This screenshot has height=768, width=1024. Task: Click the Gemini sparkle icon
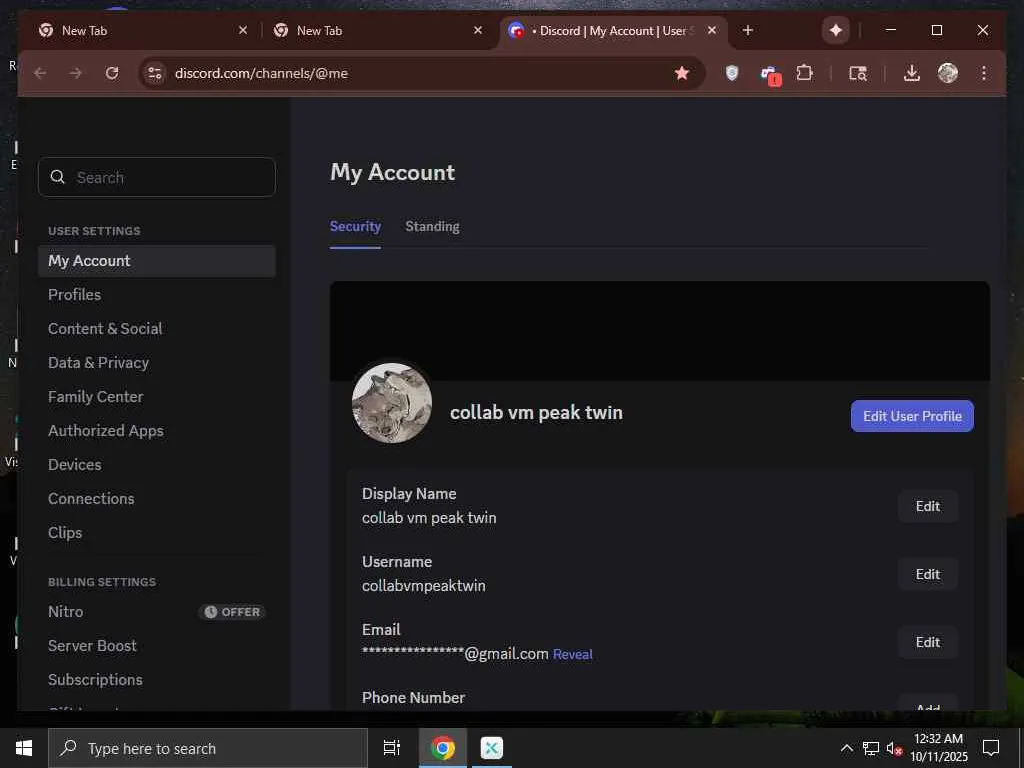(x=835, y=30)
